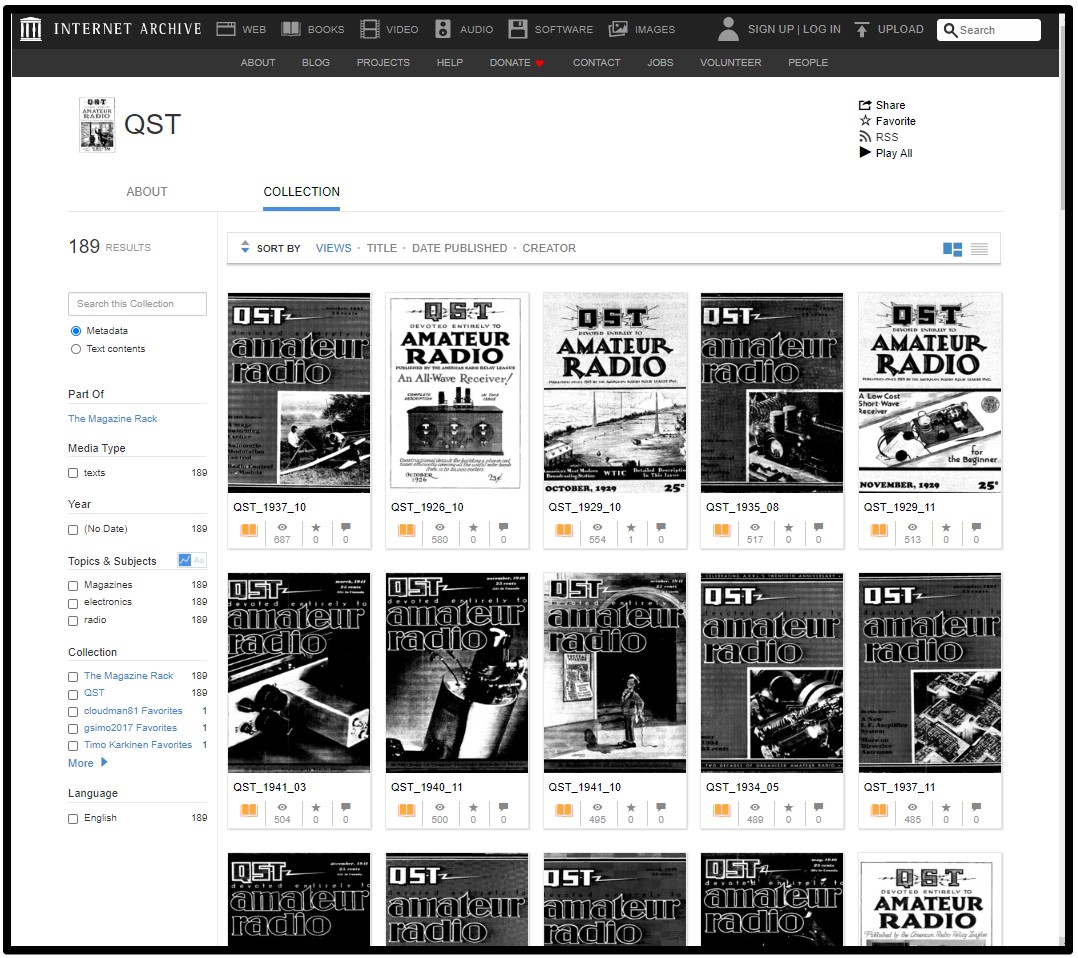The width and height of the screenshot is (1078, 958).
Task: Open QST_1941_10 cover thumbnail
Action: [x=615, y=673]
